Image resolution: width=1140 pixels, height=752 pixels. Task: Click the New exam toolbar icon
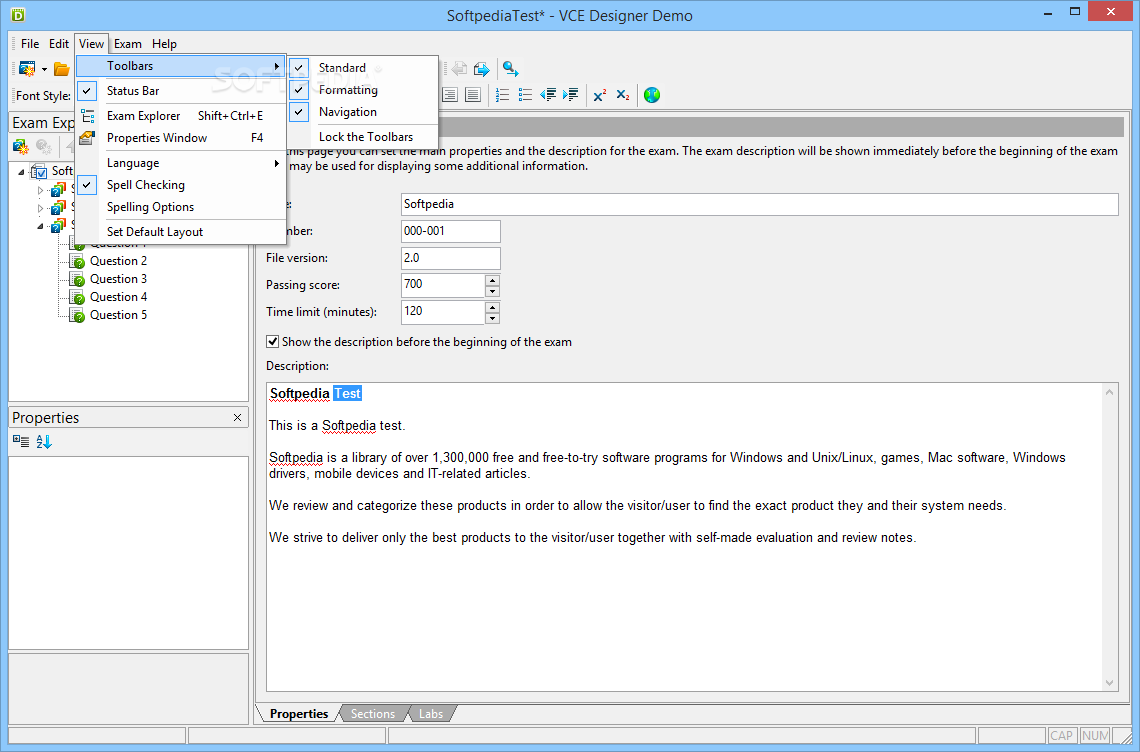pos(28,69)
